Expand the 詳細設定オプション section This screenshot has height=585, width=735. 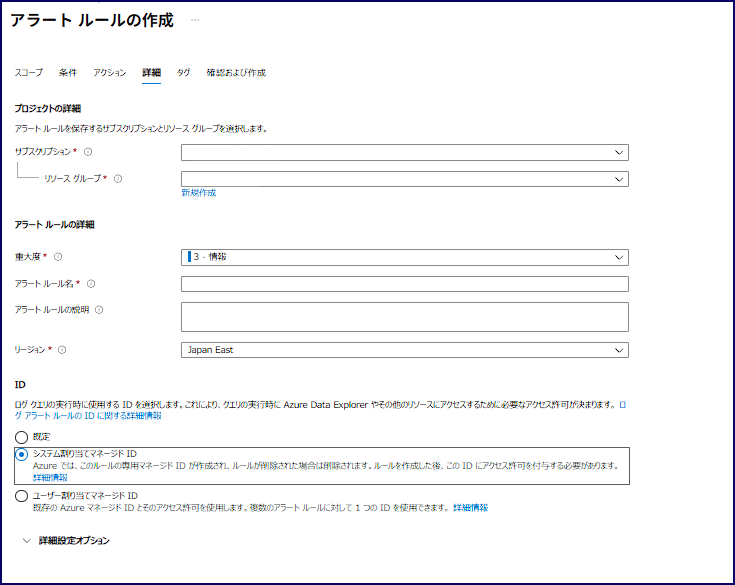pyautogui.click(x=73, y=540)
